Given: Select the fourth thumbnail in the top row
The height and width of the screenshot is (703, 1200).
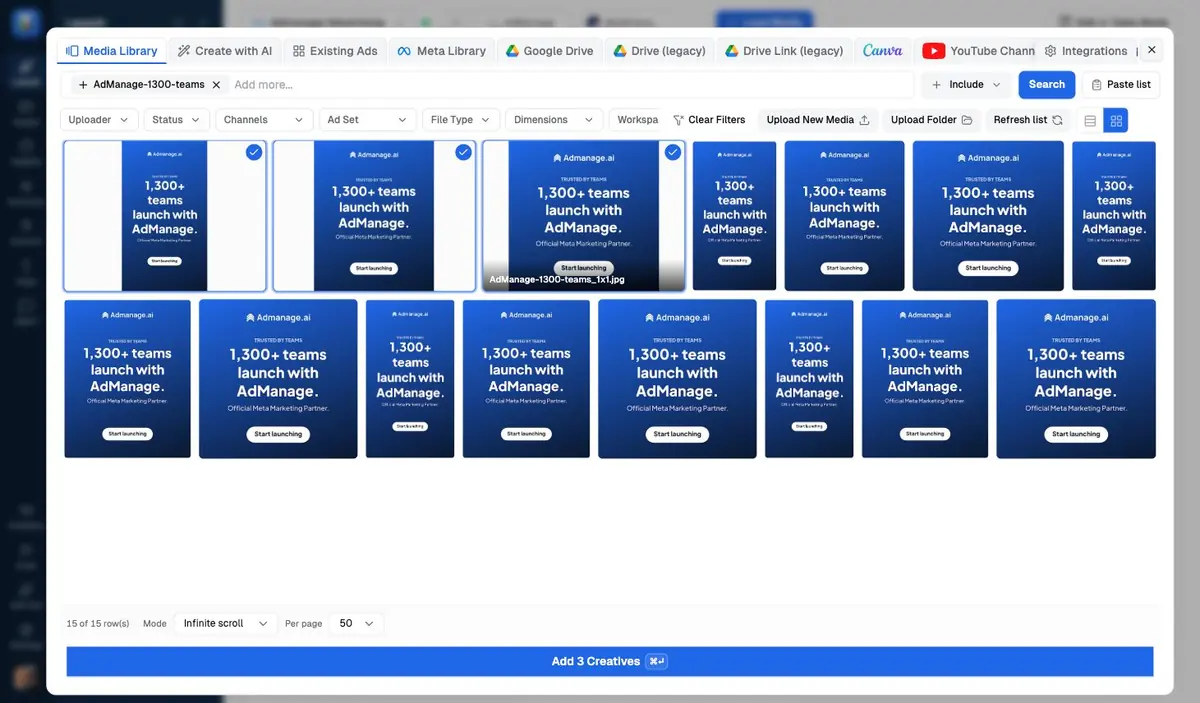Looking at the screenshot, I should [734, 216].
